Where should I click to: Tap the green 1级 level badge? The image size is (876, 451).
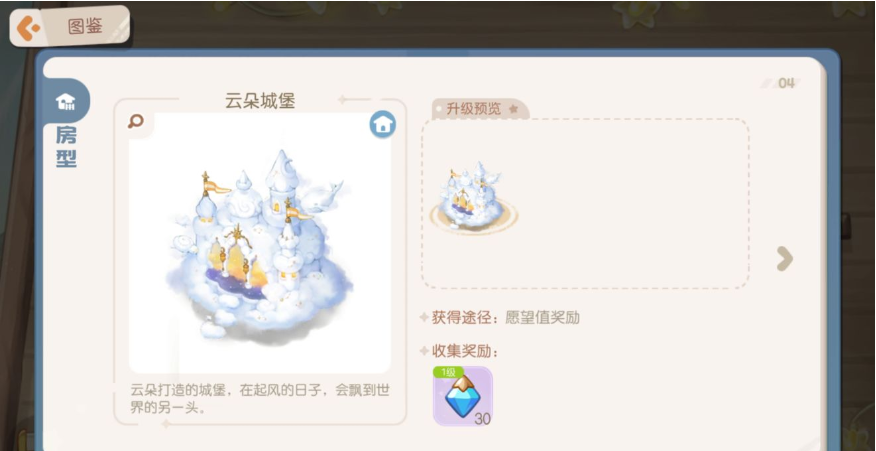(449, 372)
